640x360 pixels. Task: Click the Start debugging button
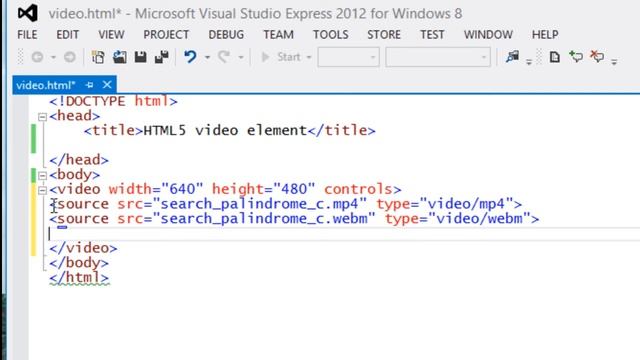281,57
